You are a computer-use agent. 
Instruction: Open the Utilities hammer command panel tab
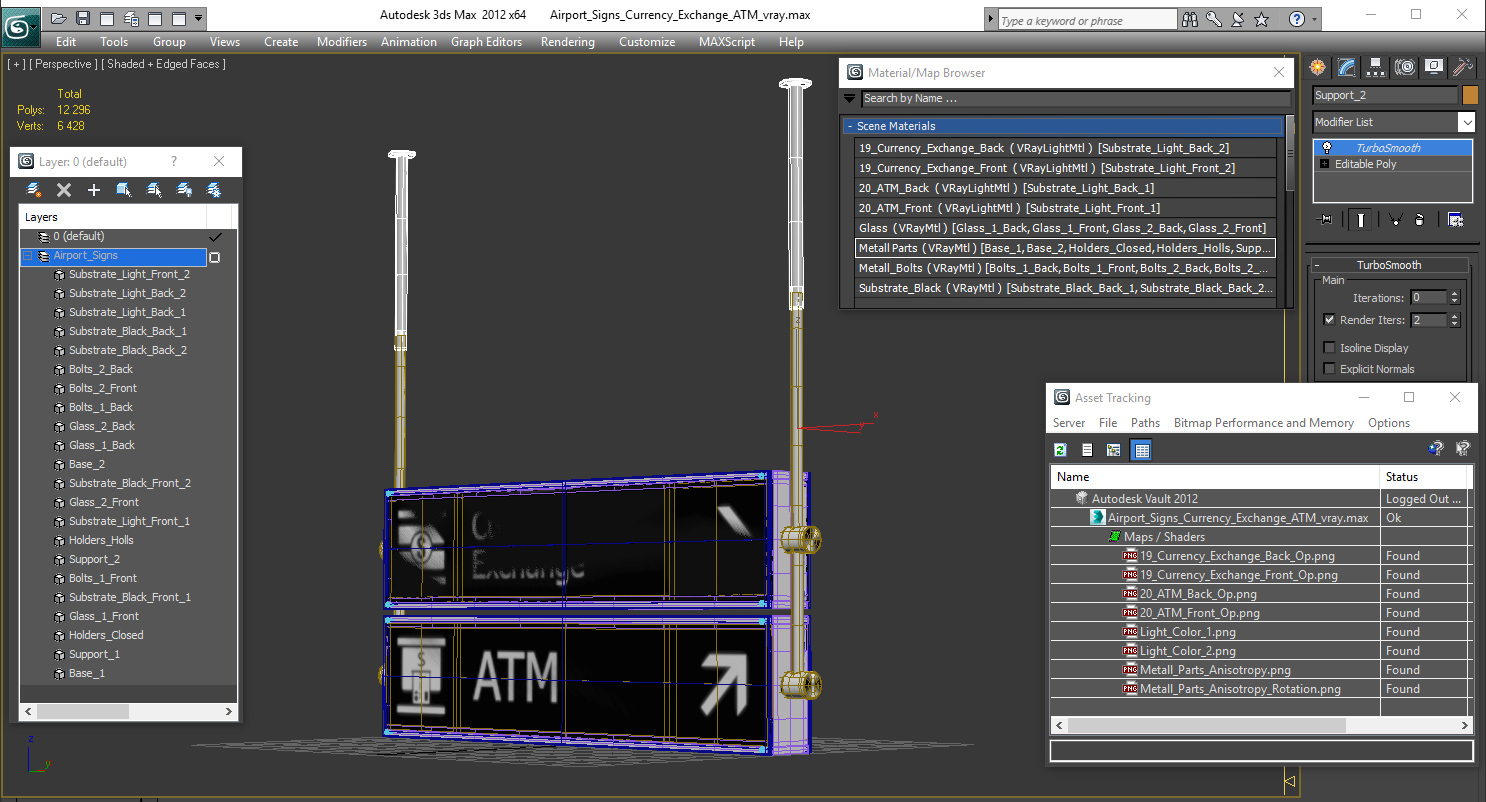tap(1463, 67)
